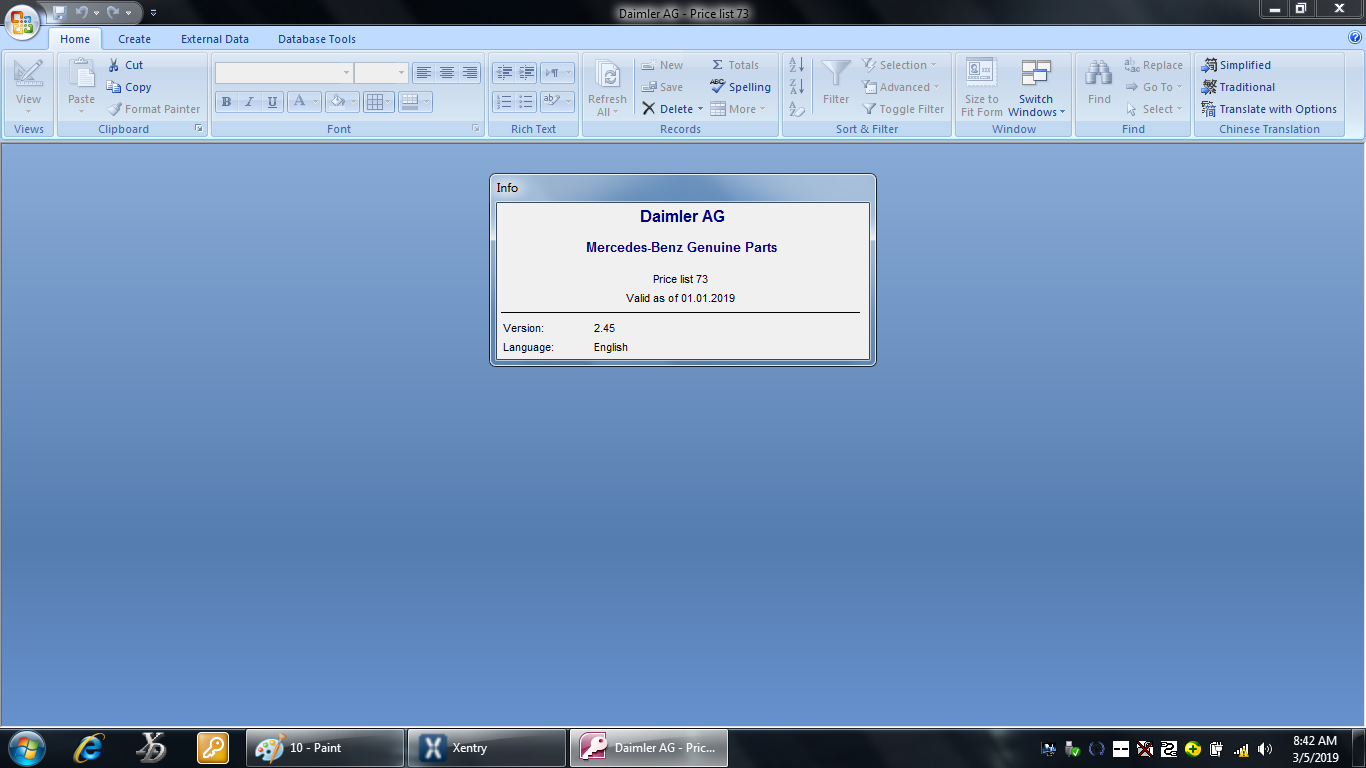Viewport: 1366px width, 768px height.
Task: Click Simplified Chinese translation
Action: tap(1236, 65)
